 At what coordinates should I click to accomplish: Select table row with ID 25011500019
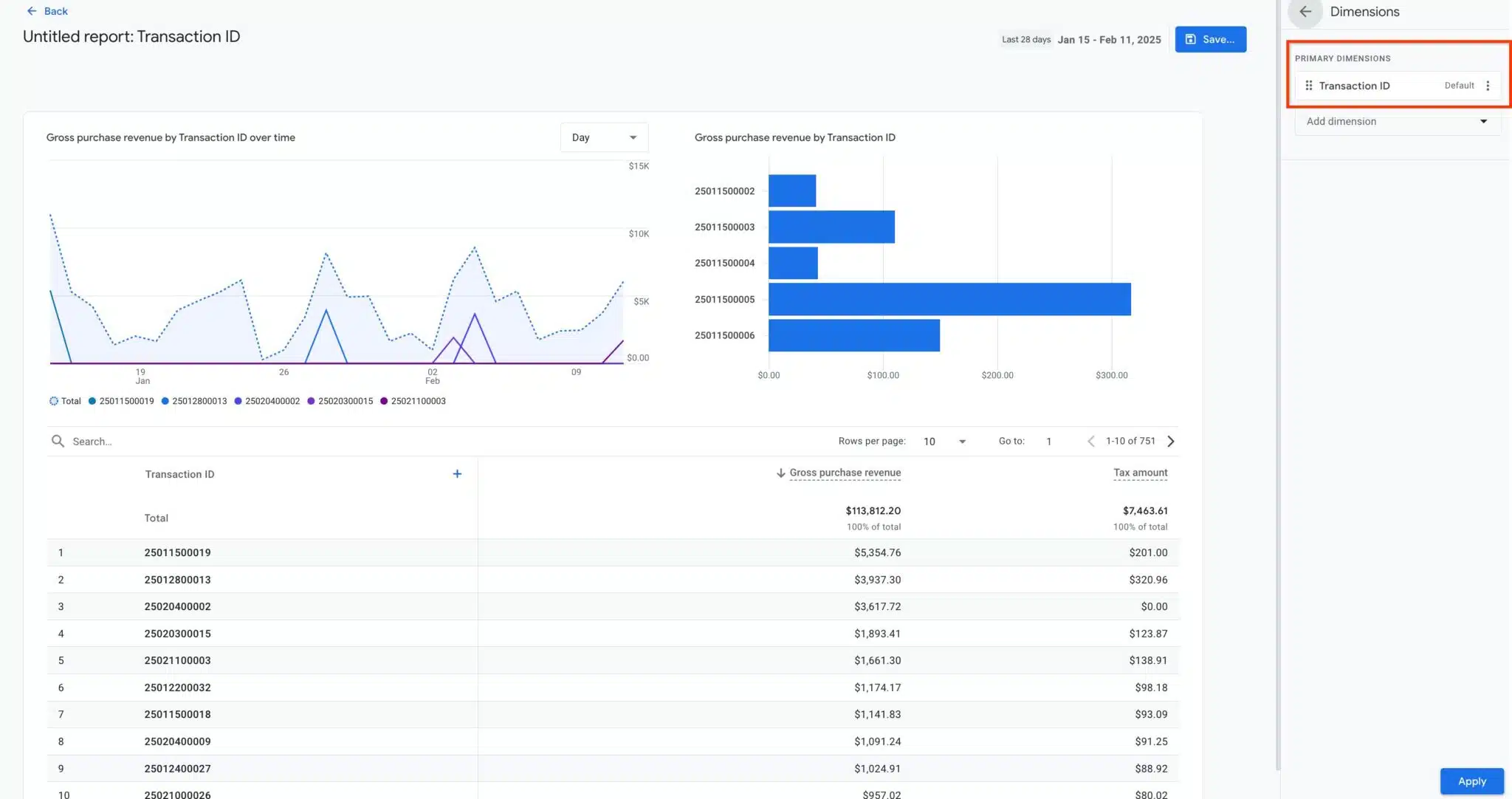(x=613, y=552)
